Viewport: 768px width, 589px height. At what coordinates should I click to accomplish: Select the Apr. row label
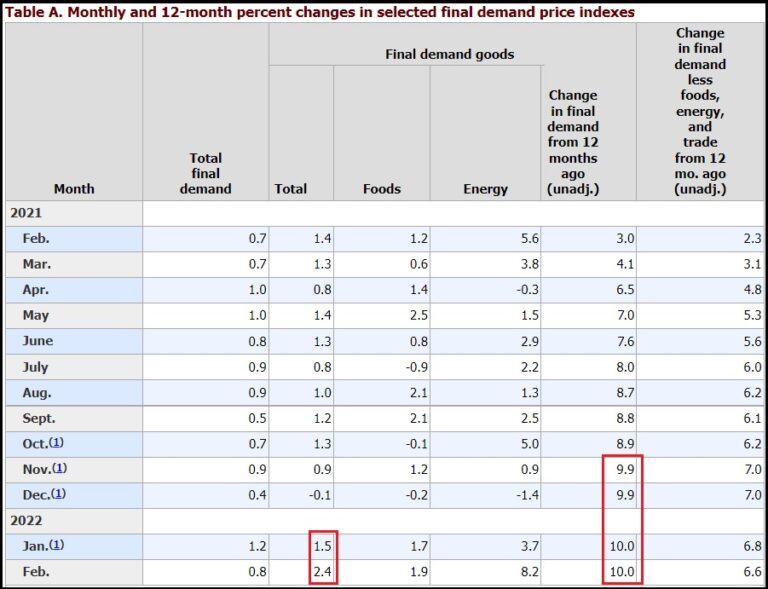36,290
